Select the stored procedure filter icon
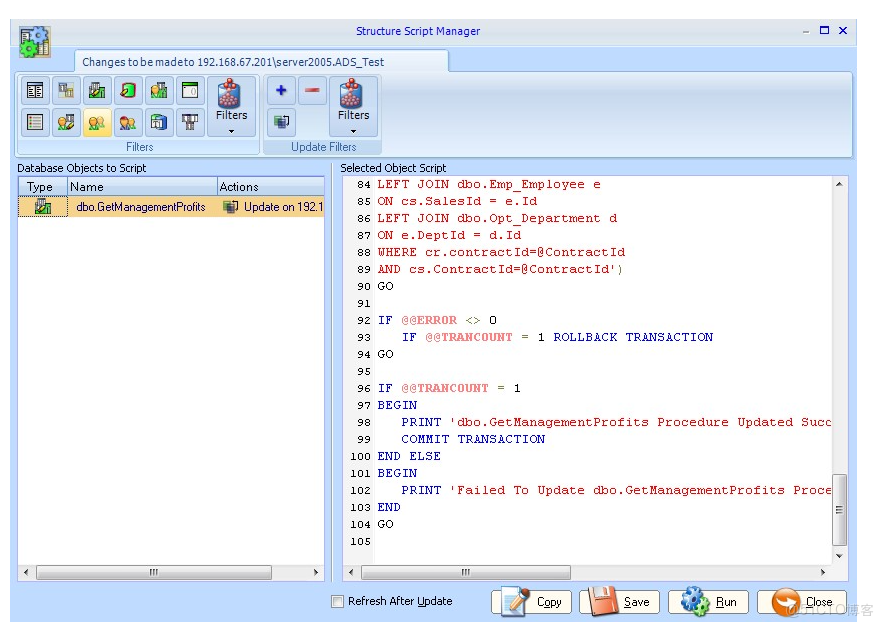Image resolution: width=884 pixels, height=627 pixels. (x=98, y=90)
